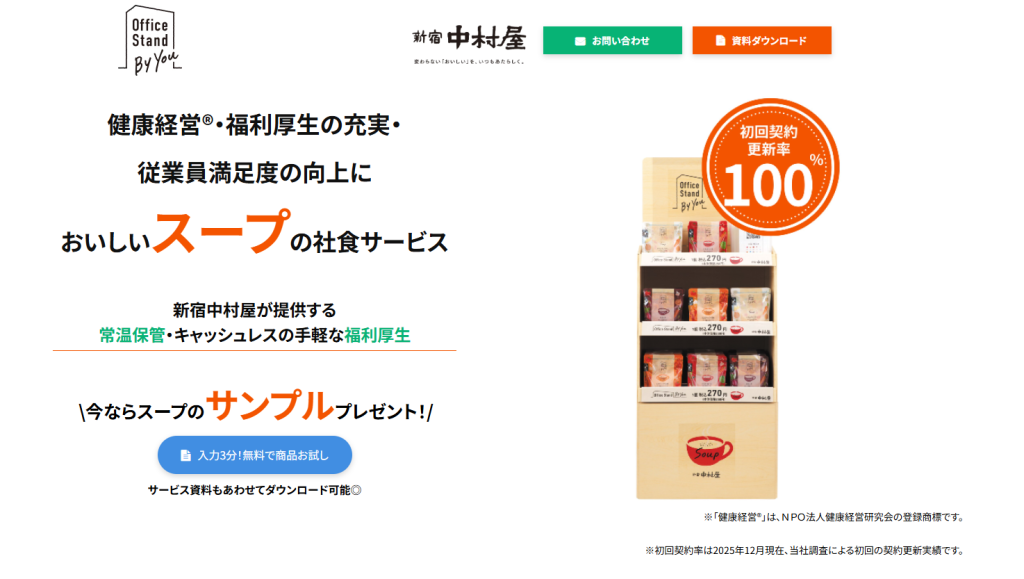Click the サービス資料もあわせてダウンロード可能 note

(x=255, y=490)
